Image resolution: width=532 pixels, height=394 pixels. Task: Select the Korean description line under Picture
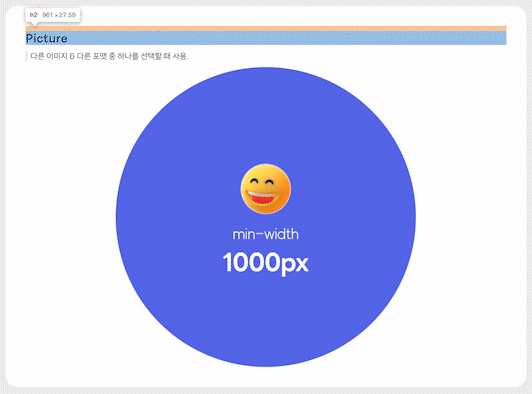point(109,56)
